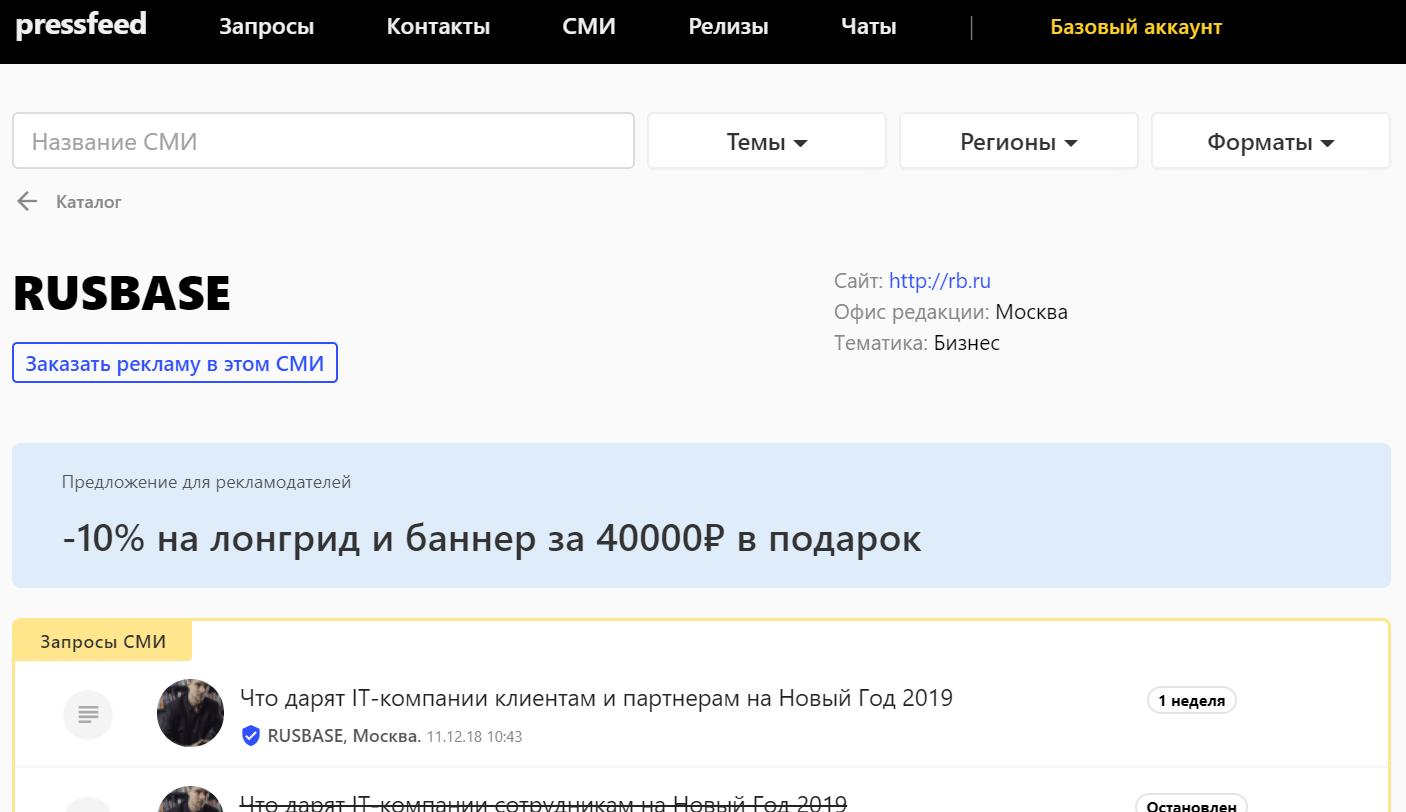
Task: Click the pressfeed logo
Action: coord(81,25)
